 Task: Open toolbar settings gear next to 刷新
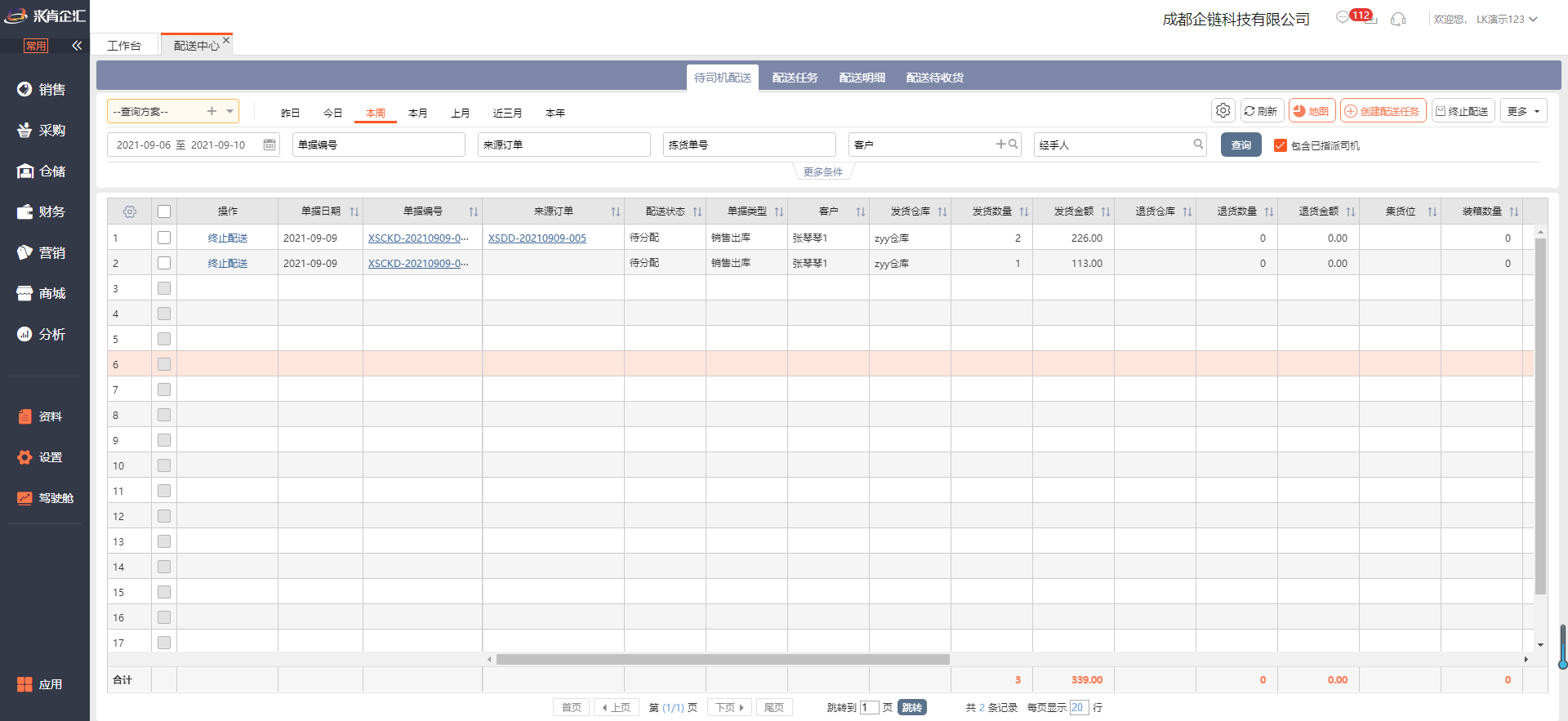1223,110
